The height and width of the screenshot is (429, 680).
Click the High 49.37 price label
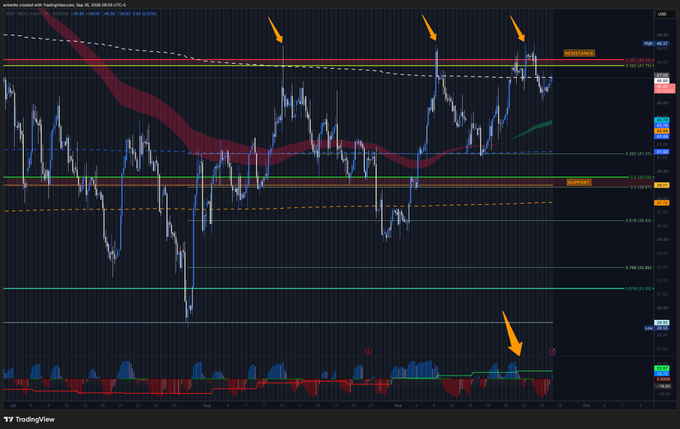coord(656,43)
